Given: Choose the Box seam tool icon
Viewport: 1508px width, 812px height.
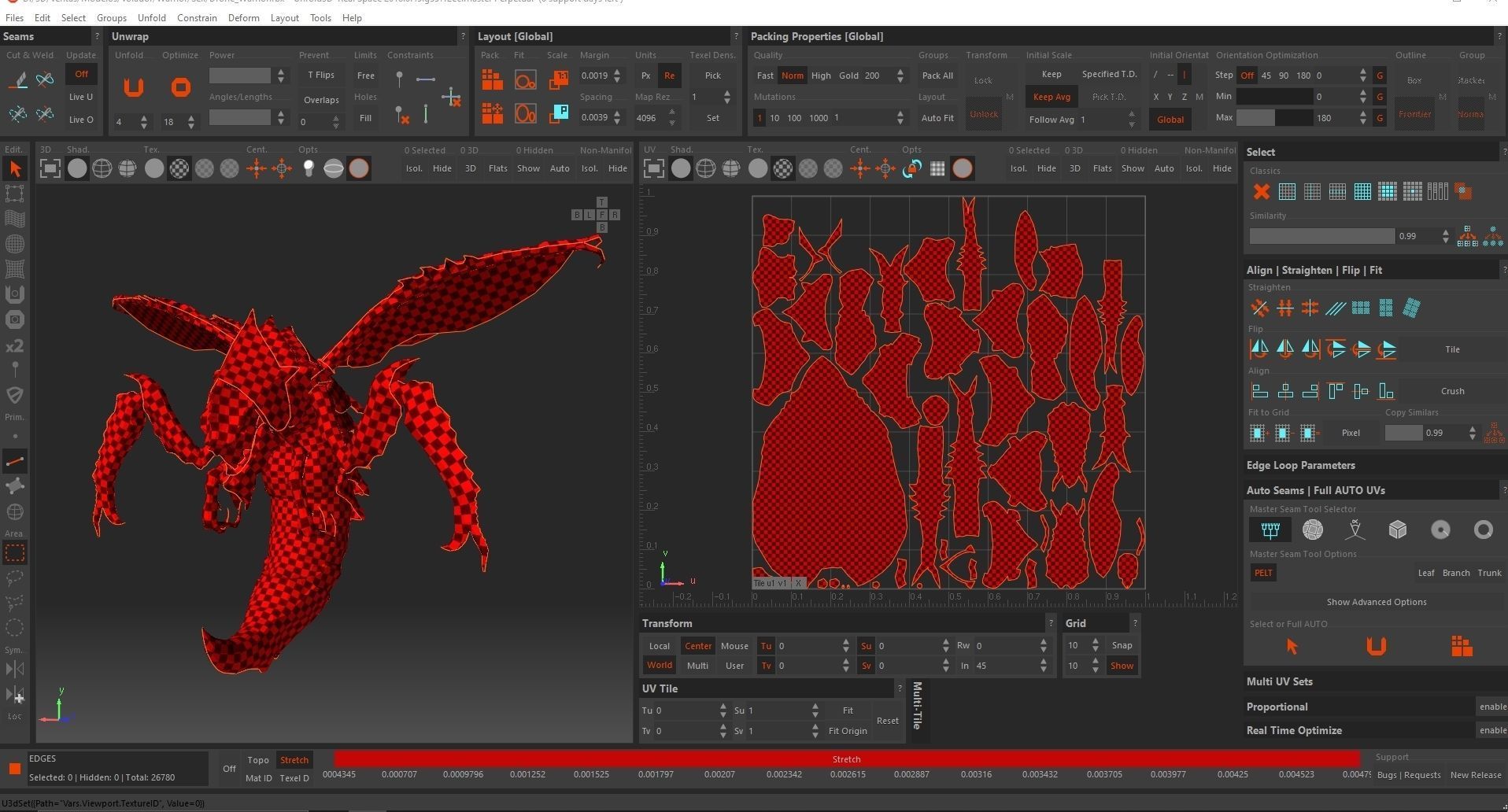Looking at the screenshot, I should click(x=1398, y=530).
